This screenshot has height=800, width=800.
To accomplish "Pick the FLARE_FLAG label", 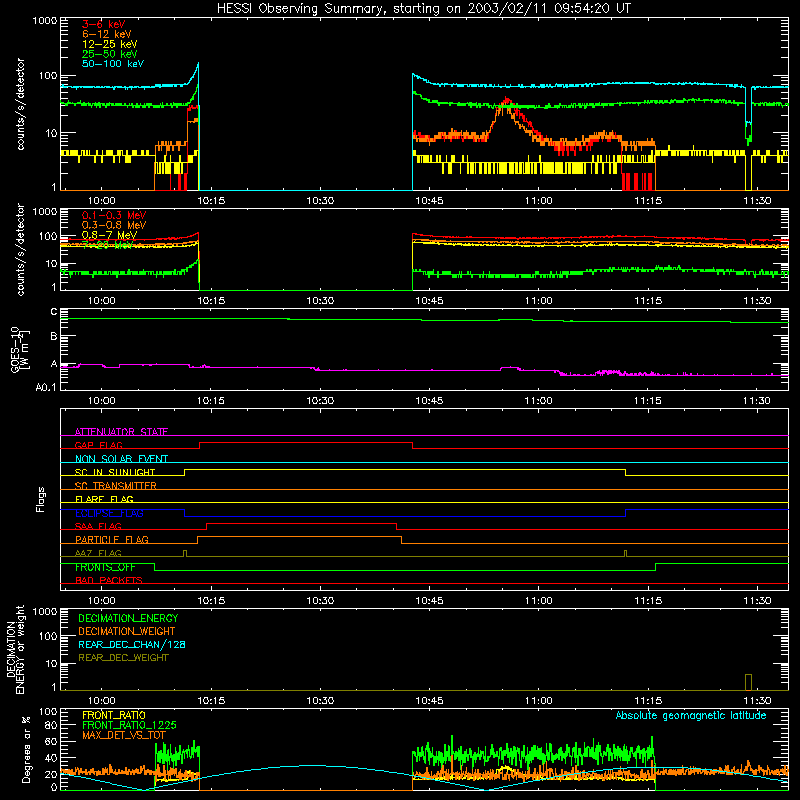I will click(104, 499).
